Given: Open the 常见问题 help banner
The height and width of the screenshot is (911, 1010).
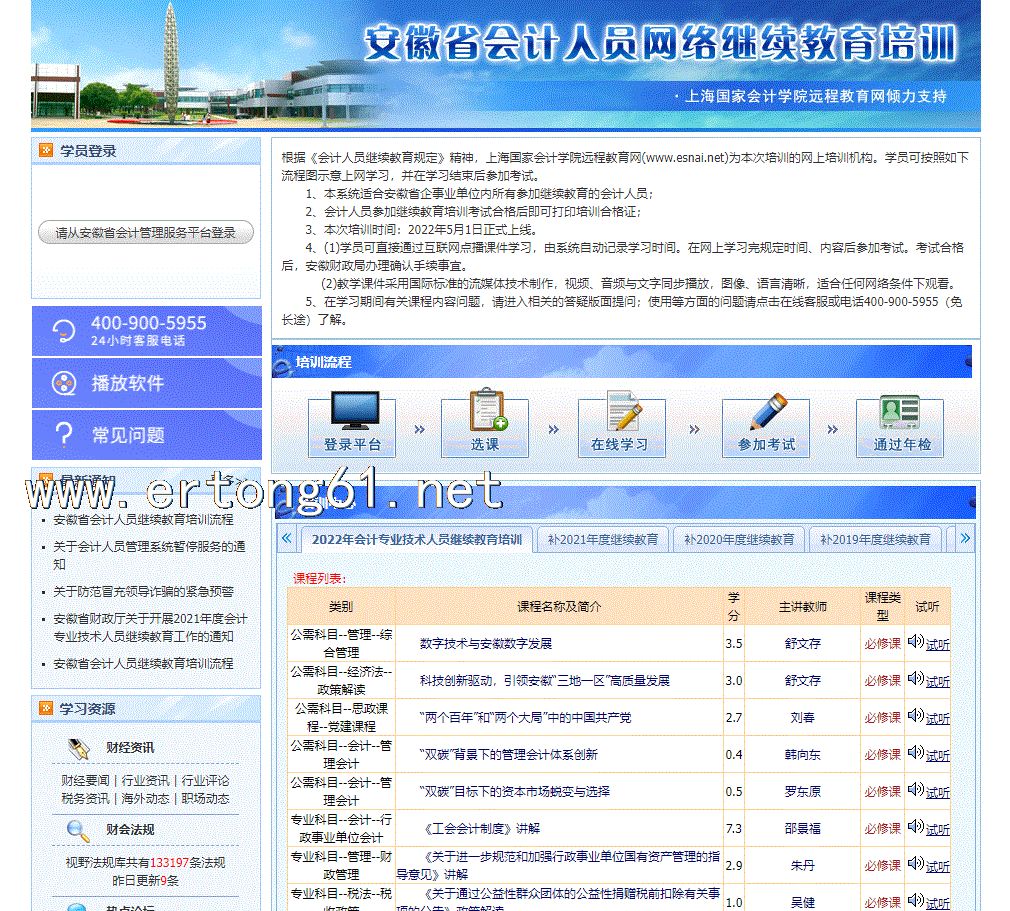Looking at the screenshot, I should 146,435.
